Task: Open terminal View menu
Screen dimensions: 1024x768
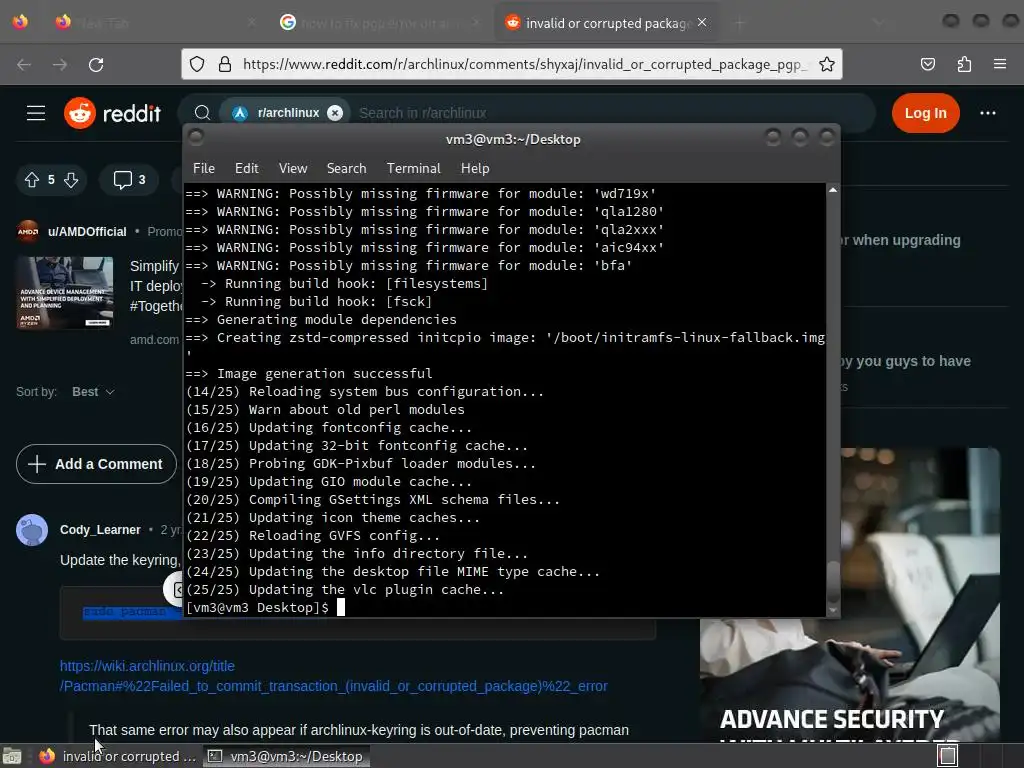Action: pyautogui.click(x=293, y=168)
